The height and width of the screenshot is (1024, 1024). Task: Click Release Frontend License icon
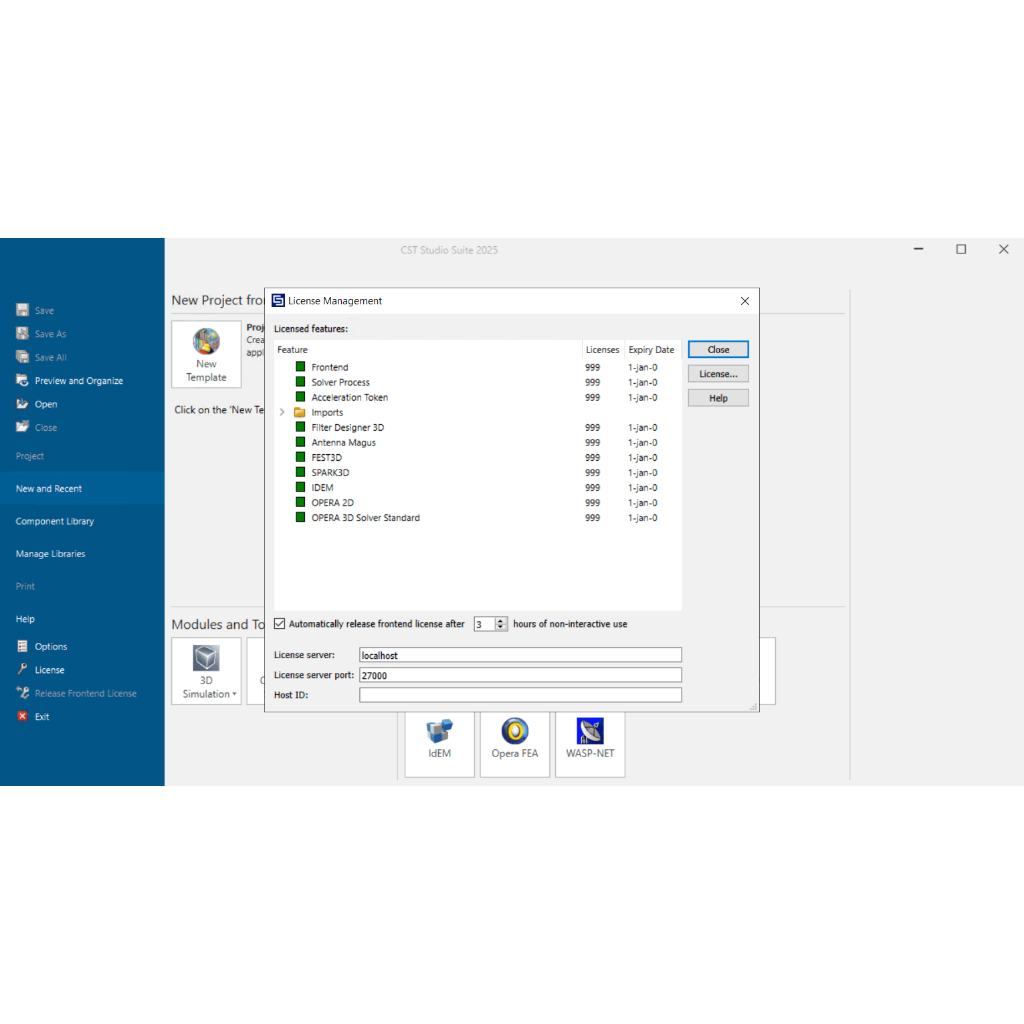22,693
